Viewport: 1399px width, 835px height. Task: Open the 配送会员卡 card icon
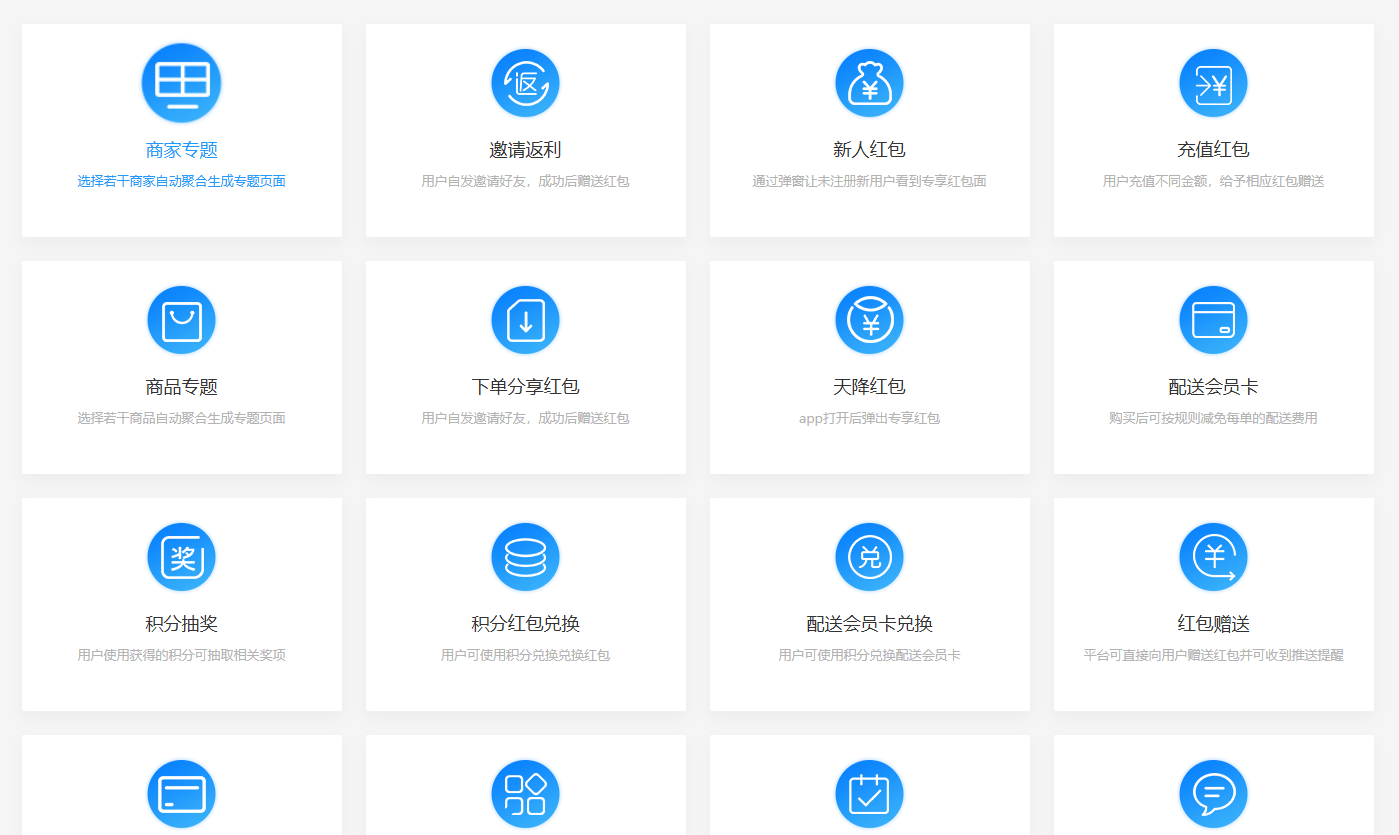1213,320
